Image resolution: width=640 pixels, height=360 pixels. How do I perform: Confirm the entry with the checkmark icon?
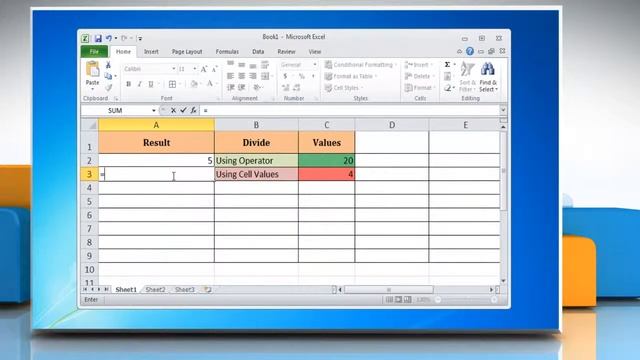pos(183,110)
